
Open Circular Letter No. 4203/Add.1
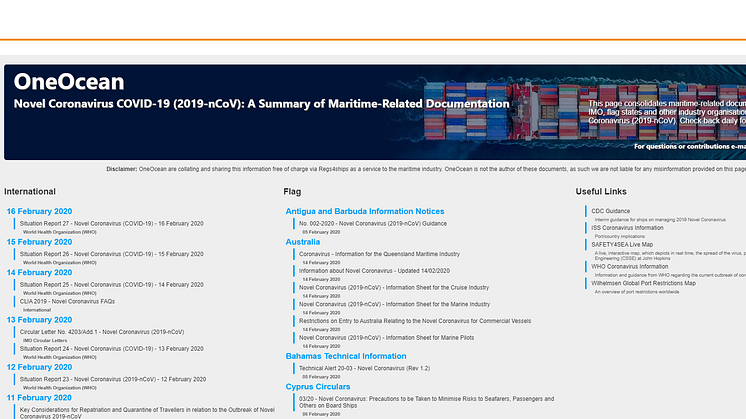pos(102,332)
